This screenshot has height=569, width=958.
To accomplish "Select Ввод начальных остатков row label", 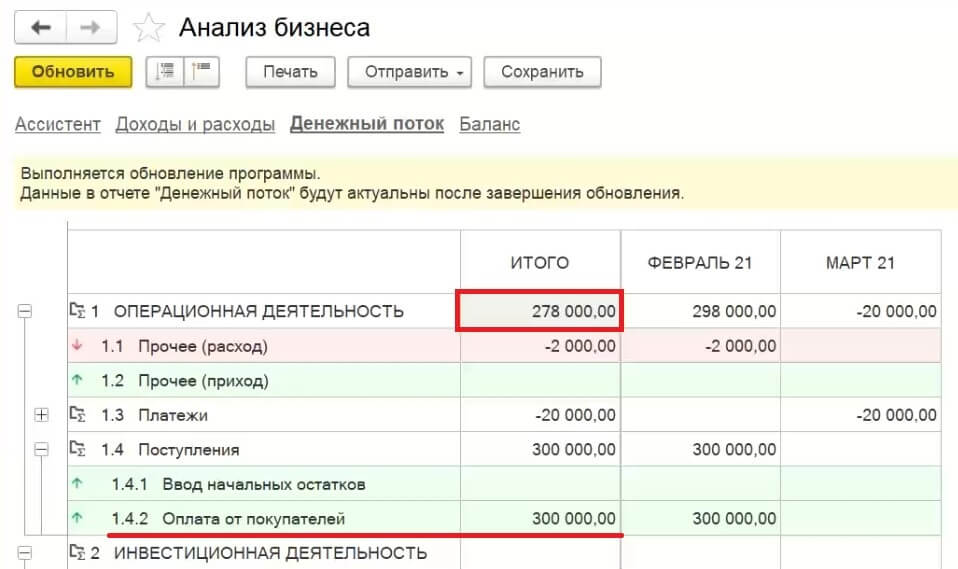I will pos(263,485).
